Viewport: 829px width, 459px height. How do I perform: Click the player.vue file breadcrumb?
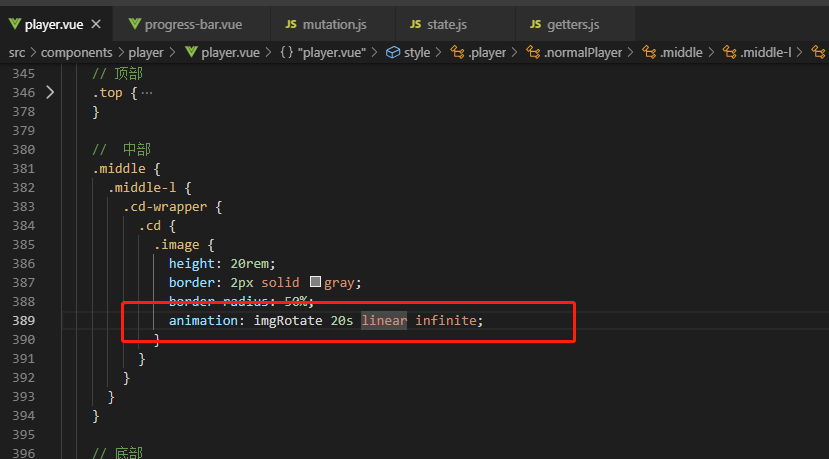pyautogui.click(x=230, y=52)
